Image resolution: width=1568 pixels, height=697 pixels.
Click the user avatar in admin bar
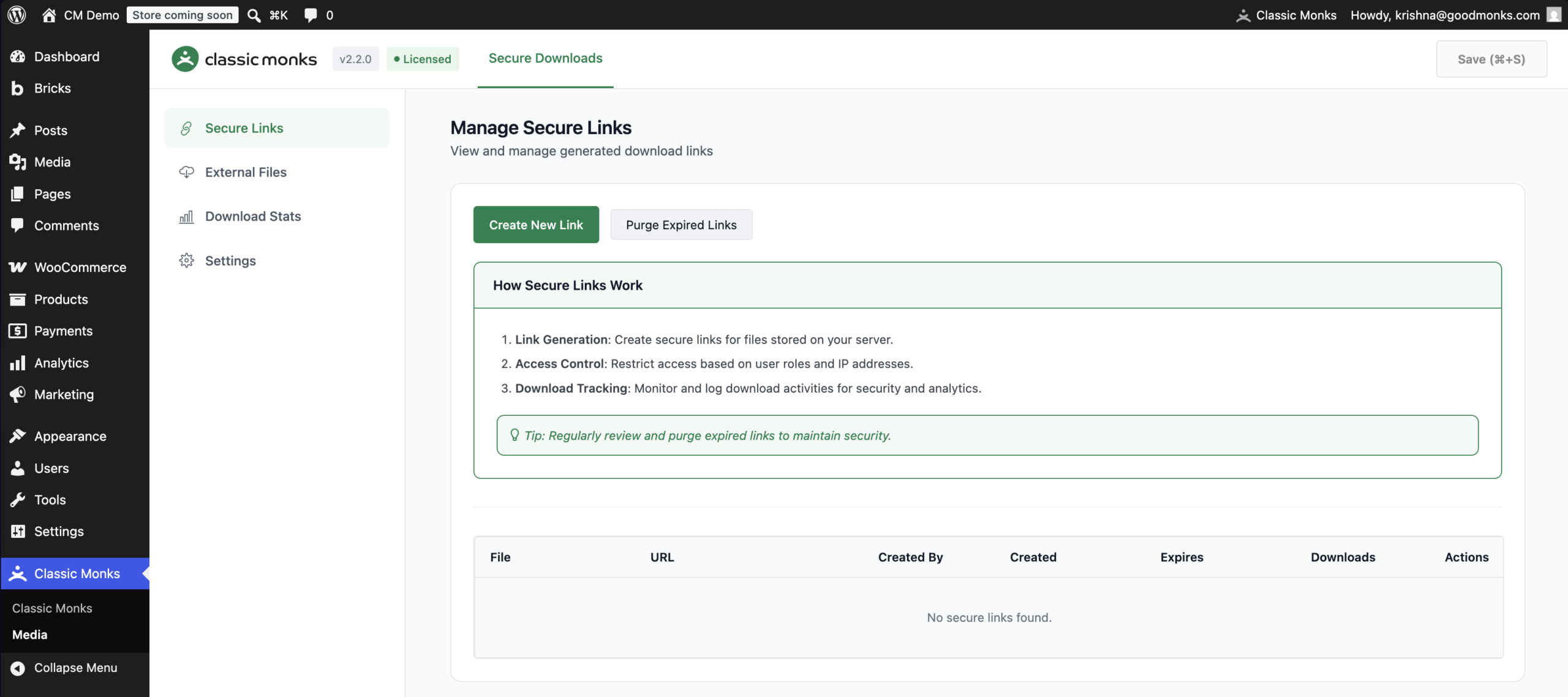click(x=1554, y=15)
